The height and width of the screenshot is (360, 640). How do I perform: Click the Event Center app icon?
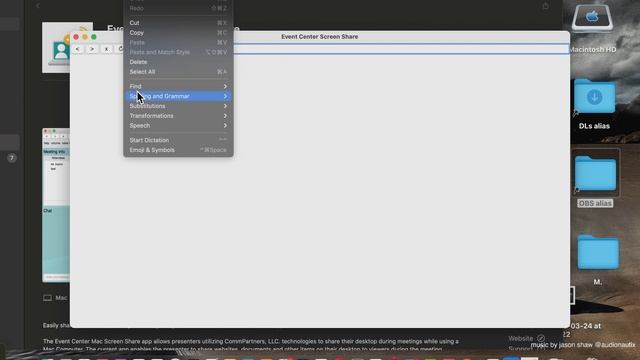click(x=56, y=47)
